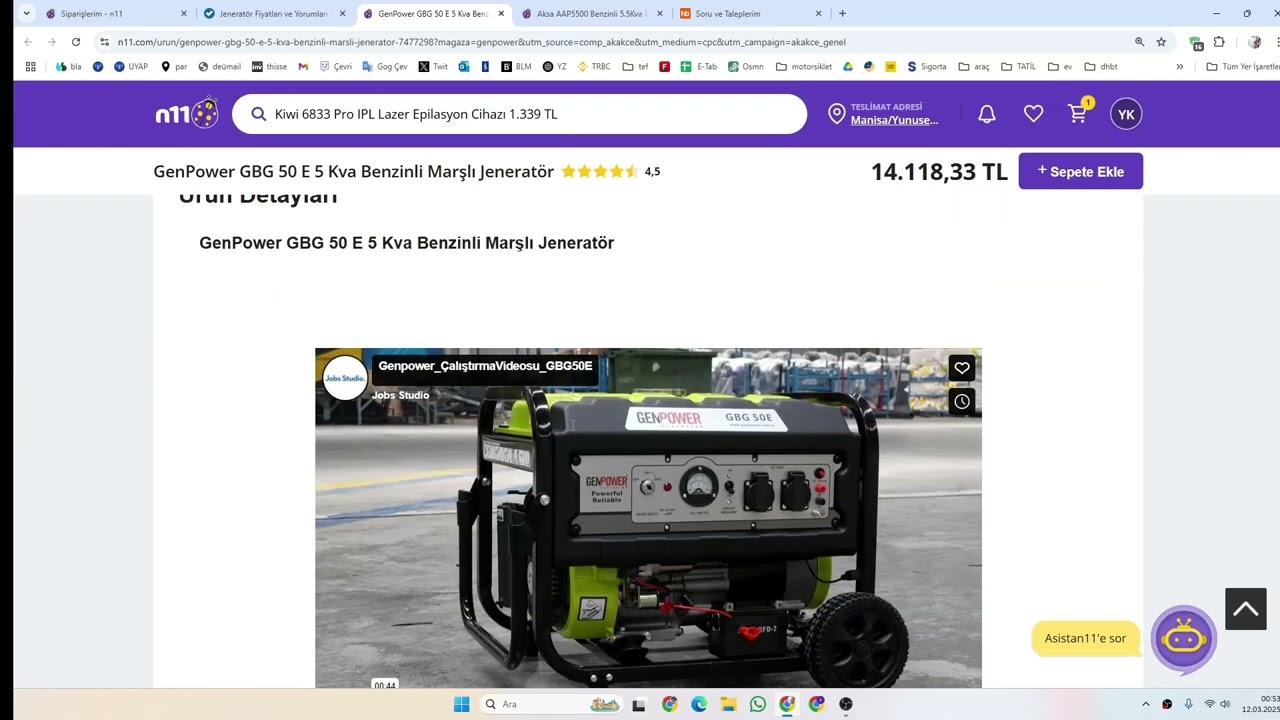
Task: Open the YK account avatar
Action: click(x=1126, y=114)
